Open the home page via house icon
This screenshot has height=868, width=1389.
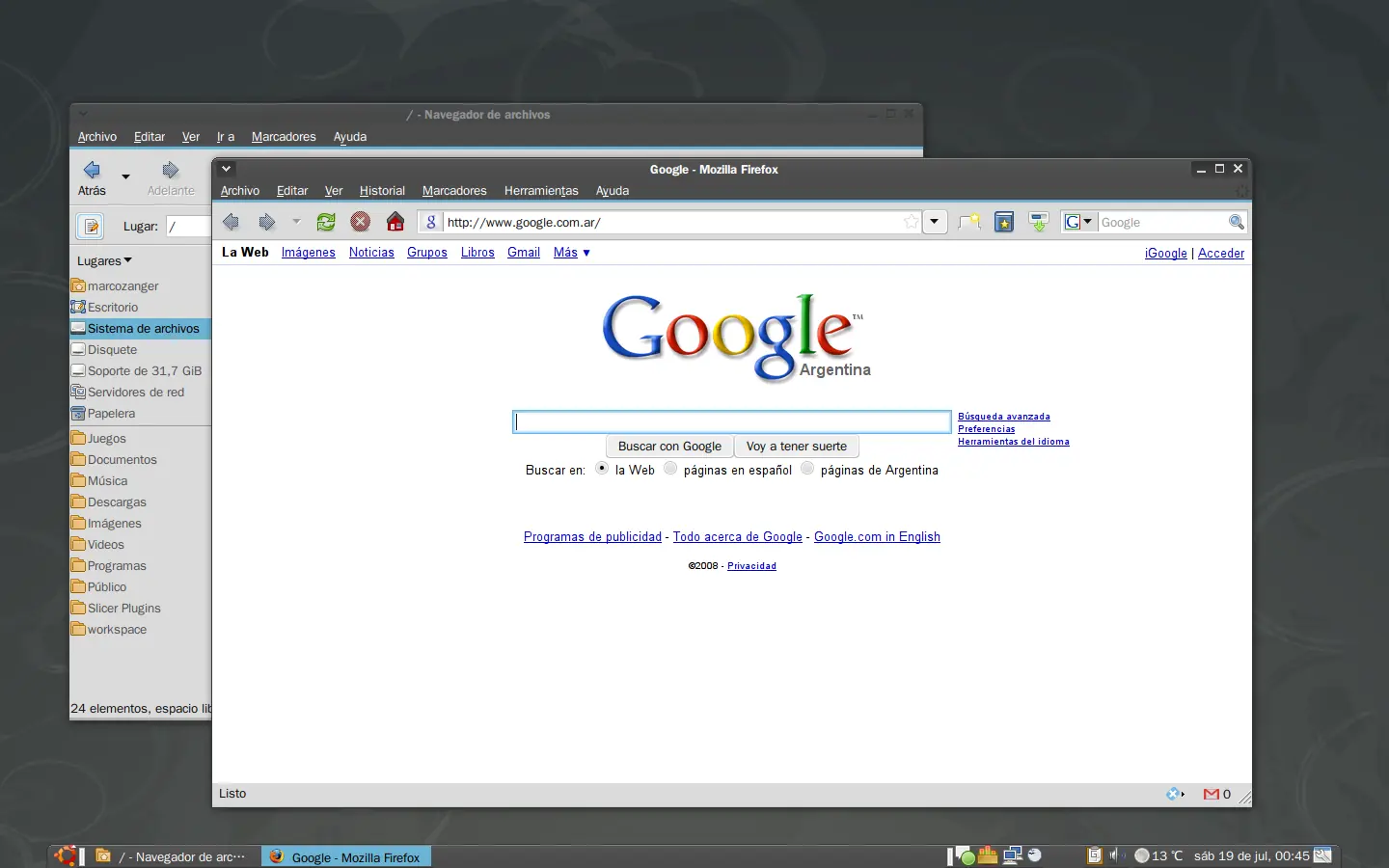coord(395,222)
